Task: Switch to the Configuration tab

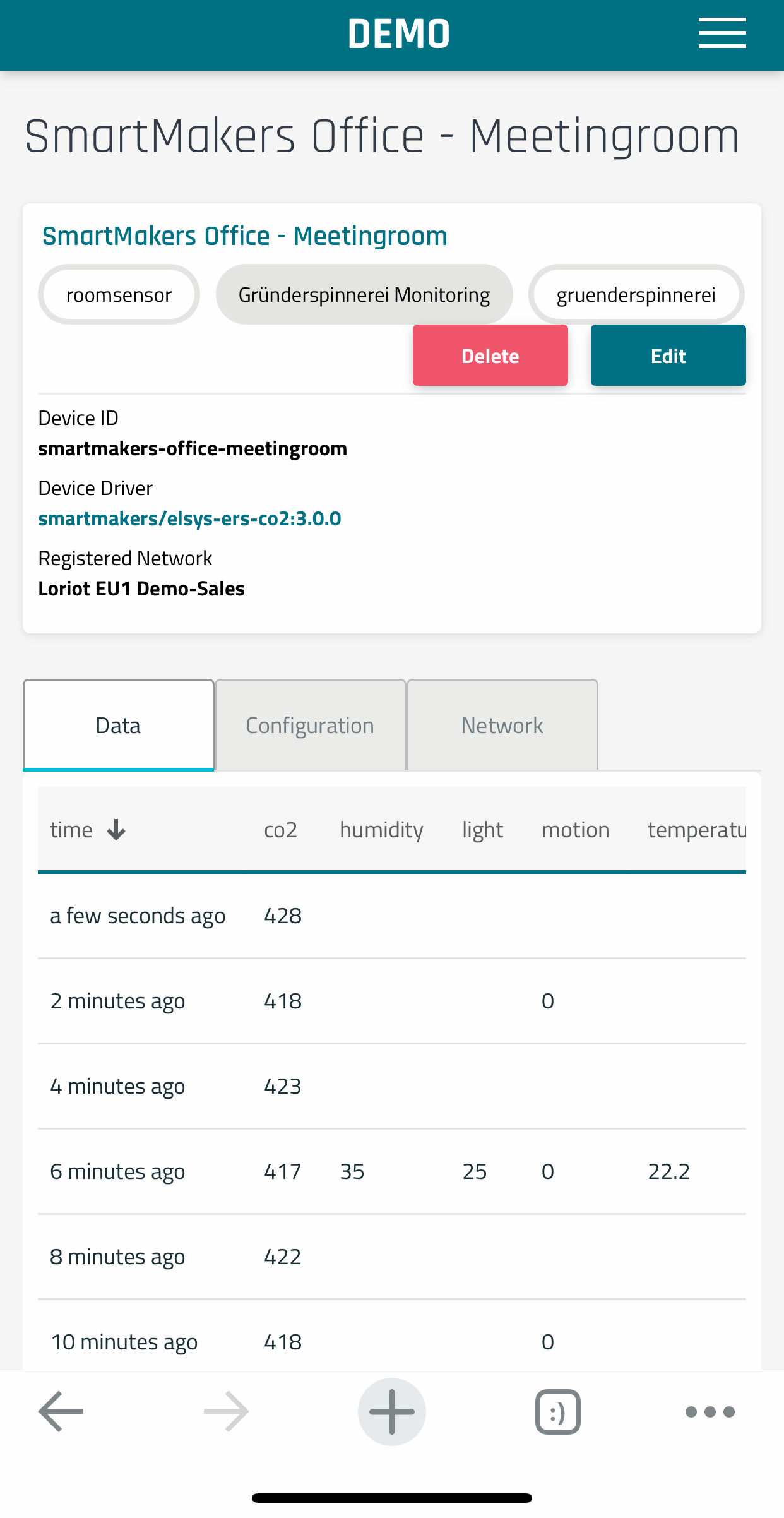Action: pos(310,726)
